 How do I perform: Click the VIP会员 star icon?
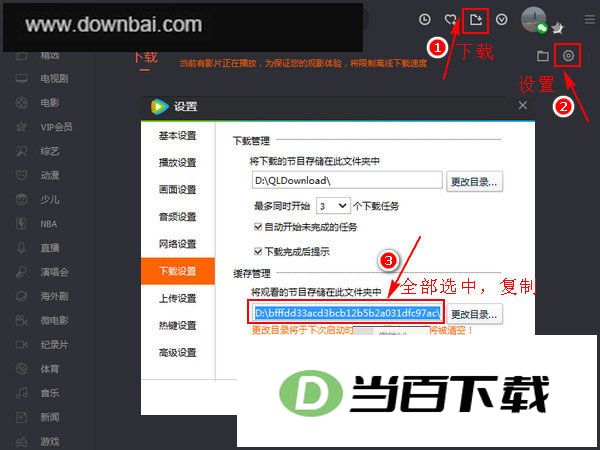(21, 127)
